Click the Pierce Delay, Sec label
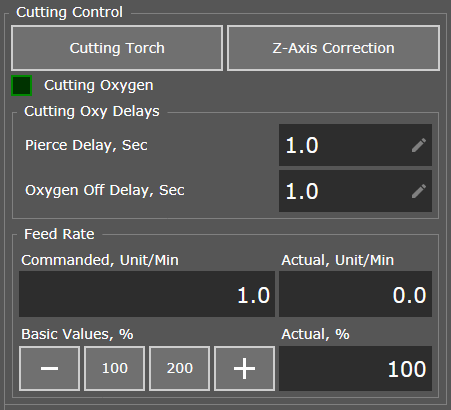The width and height of the screenshot is (451, 410). (x=86, y=145)
